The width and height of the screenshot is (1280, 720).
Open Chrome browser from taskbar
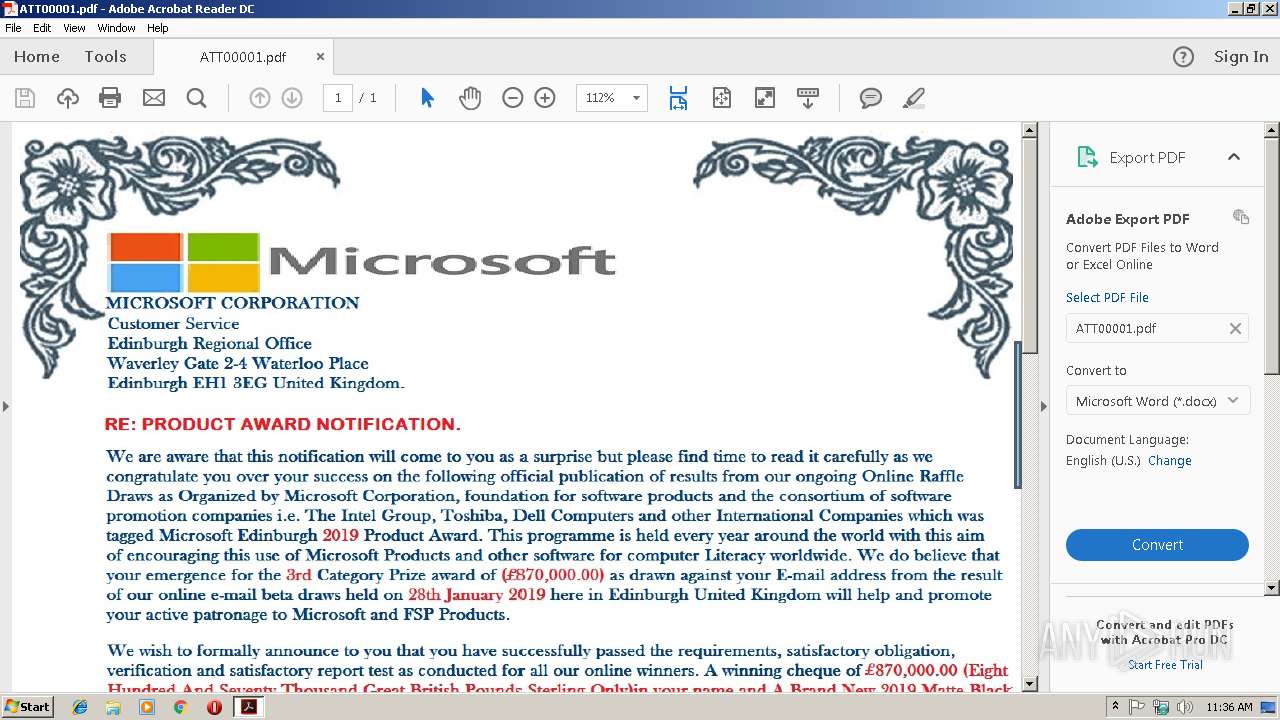pos(180,707)
